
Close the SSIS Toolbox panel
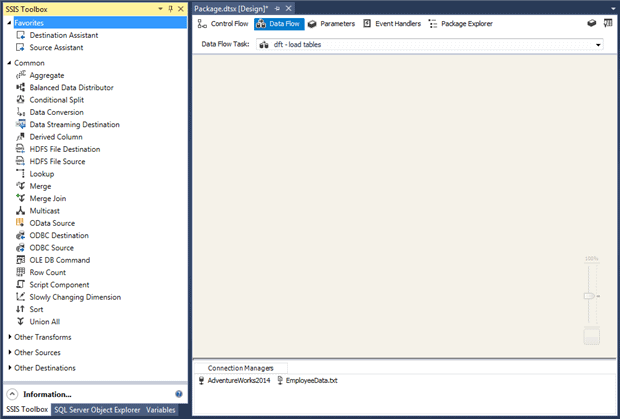coord(181,9)
